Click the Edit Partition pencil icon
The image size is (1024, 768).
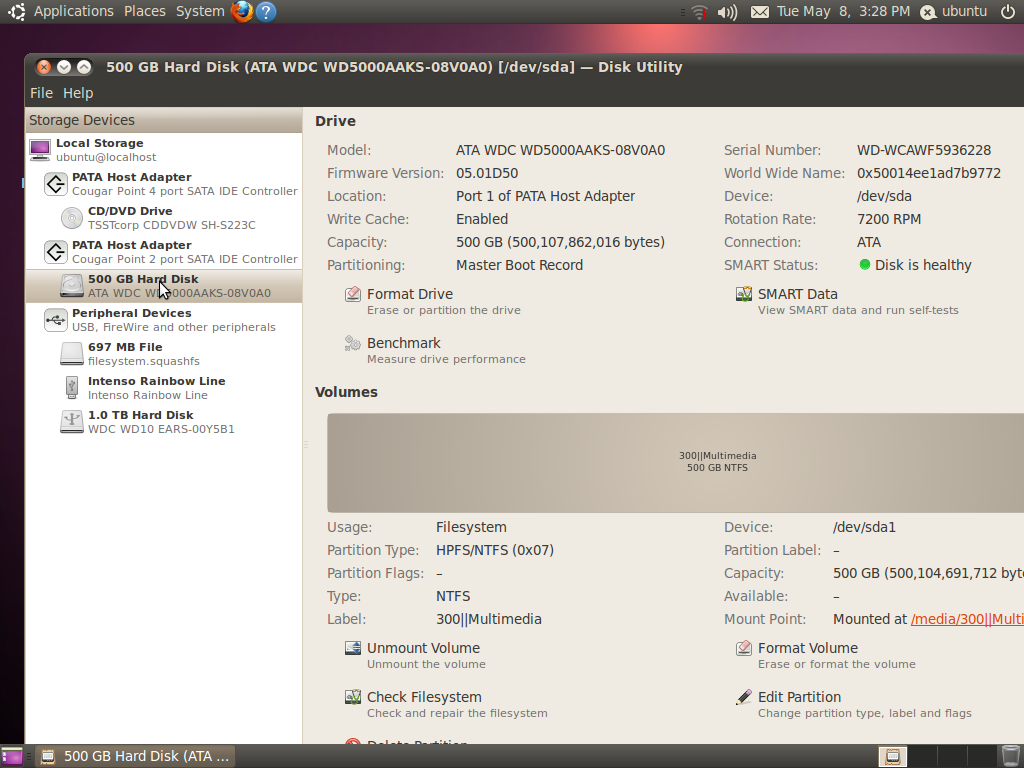pos(744,697)
